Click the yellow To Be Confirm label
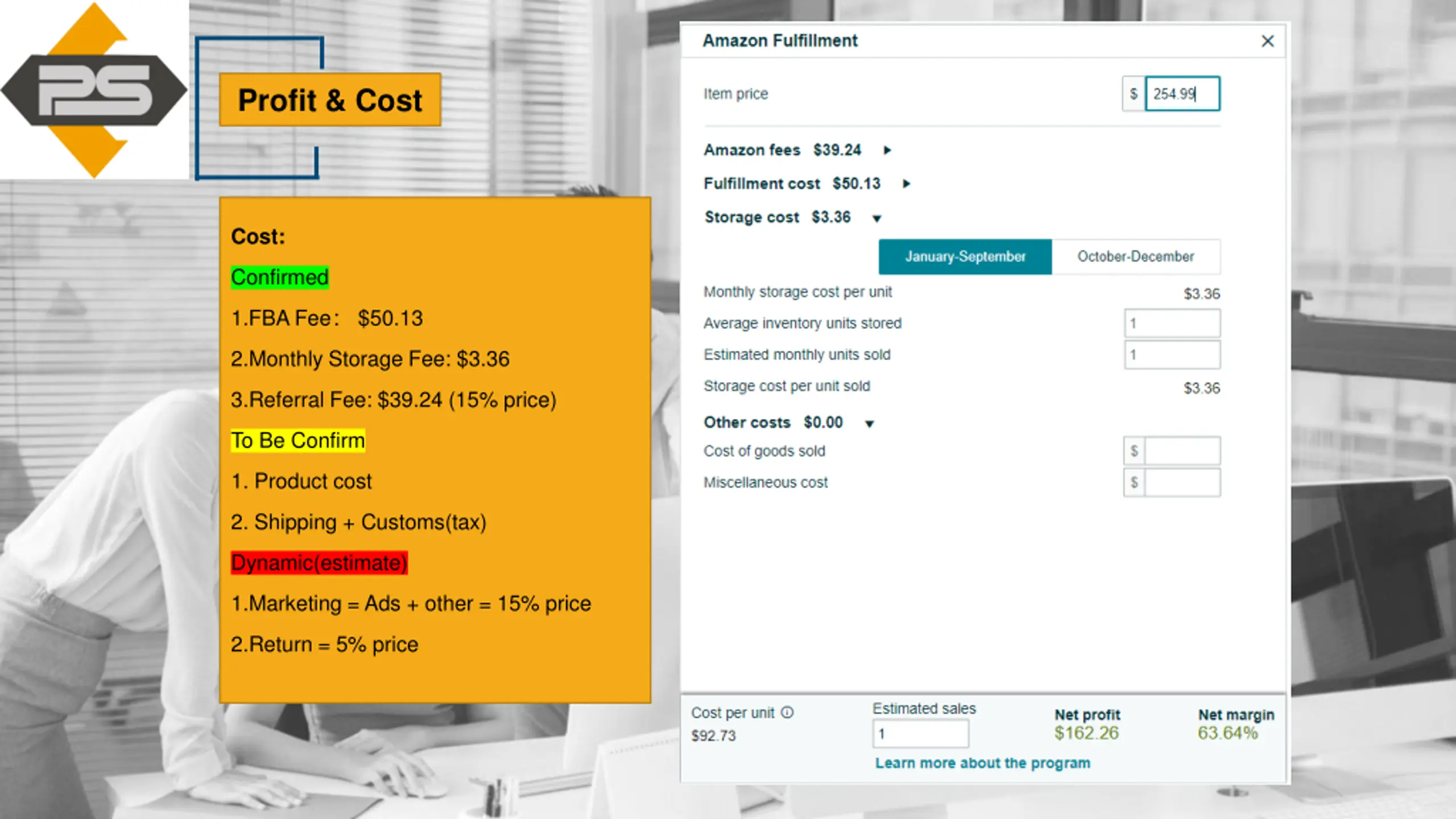 (x=298, y=441)
